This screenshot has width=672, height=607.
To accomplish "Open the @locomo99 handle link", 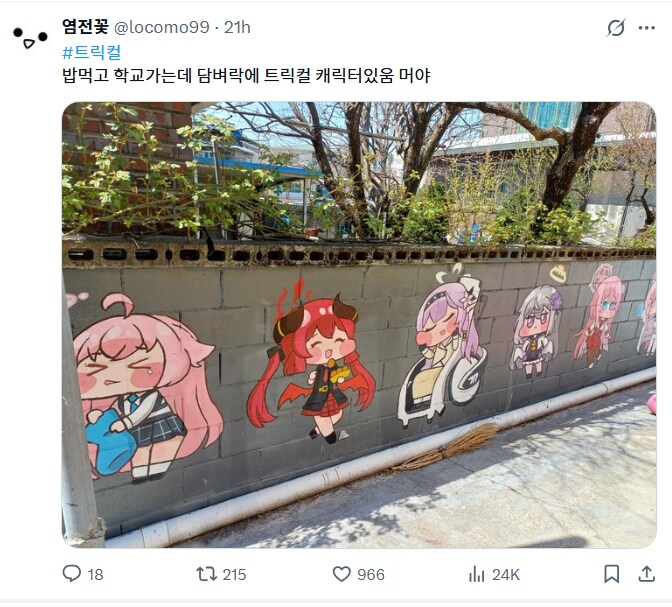I will (162, 27).
